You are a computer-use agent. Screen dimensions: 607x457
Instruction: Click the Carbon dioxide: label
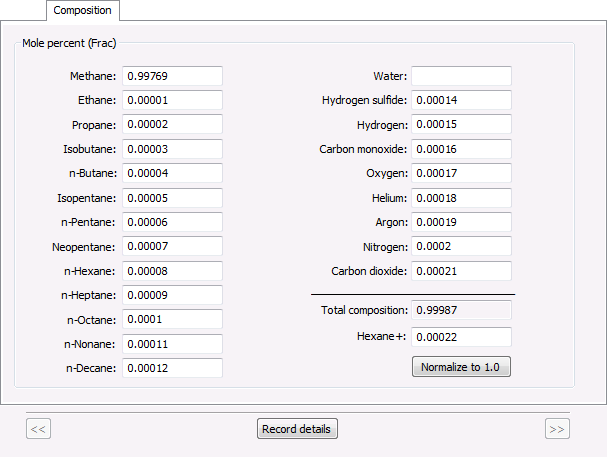(x=369, y=271)
